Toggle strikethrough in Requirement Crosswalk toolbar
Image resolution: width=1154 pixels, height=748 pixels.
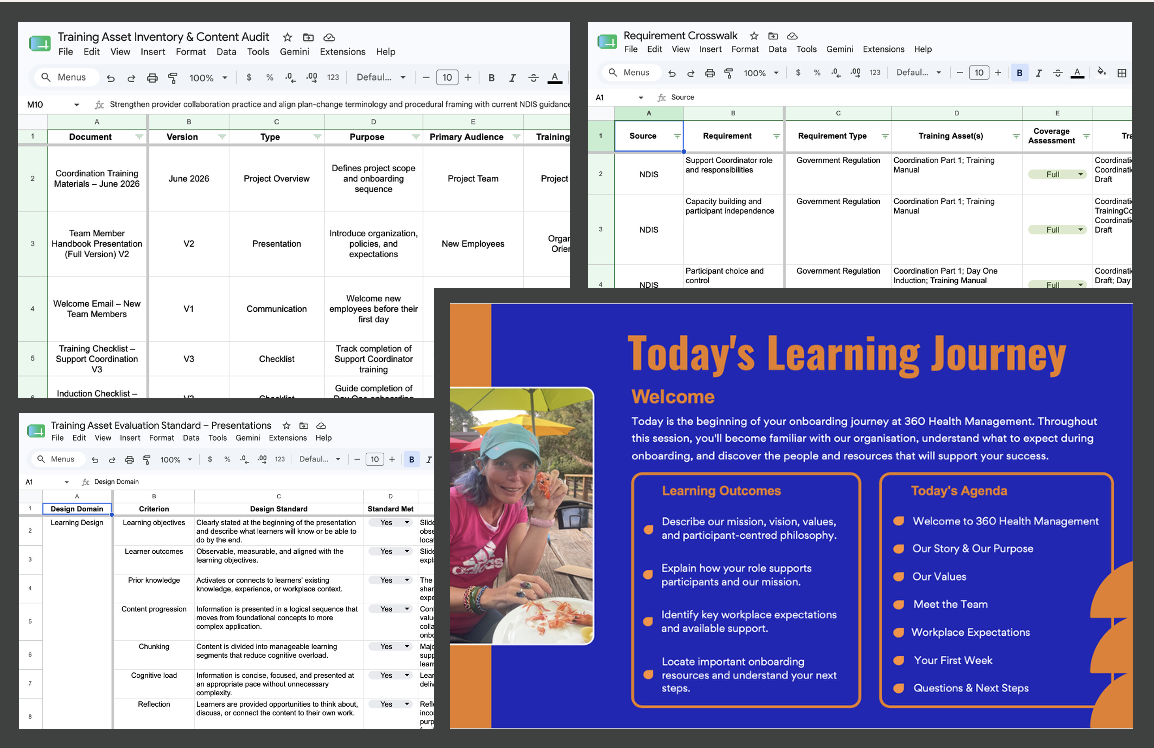[1058, 73]
